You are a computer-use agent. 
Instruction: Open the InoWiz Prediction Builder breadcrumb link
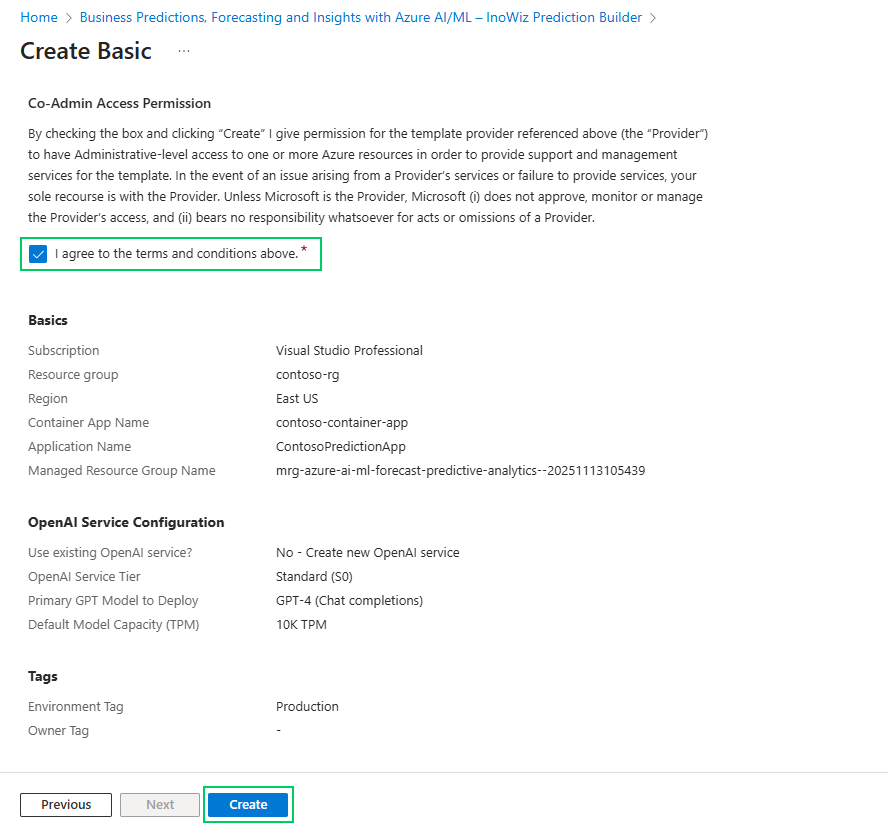(360, 17)
